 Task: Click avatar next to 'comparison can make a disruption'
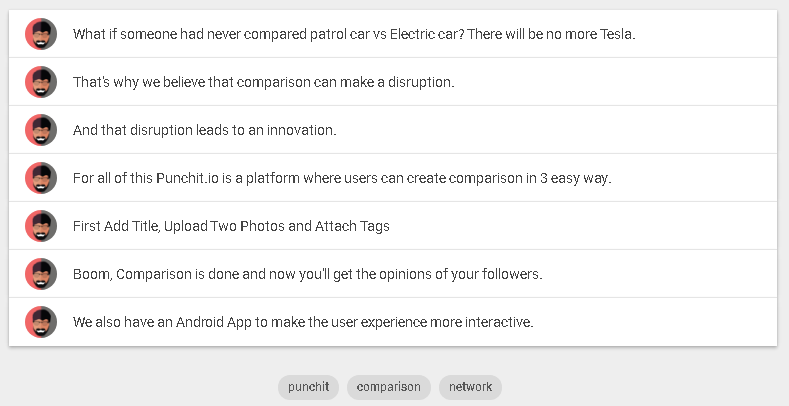point(41,82)
